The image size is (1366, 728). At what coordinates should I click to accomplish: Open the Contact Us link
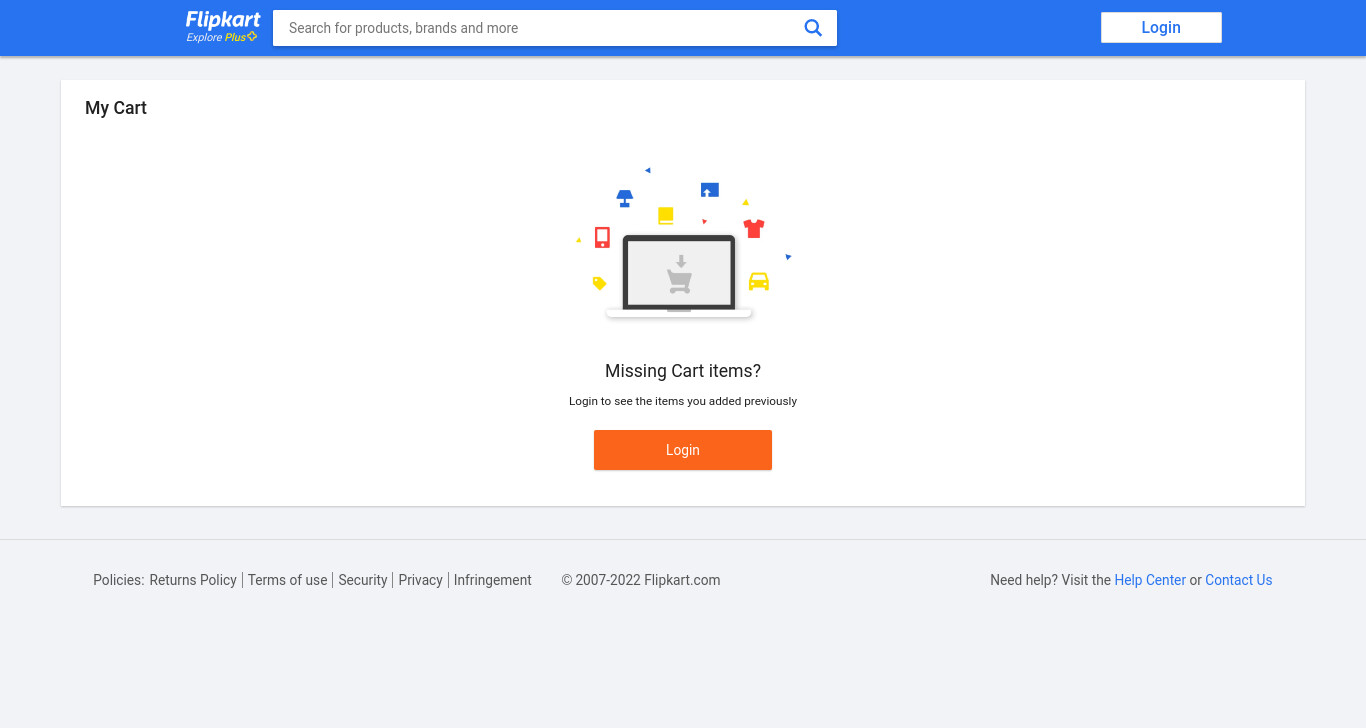(1238, 580)
